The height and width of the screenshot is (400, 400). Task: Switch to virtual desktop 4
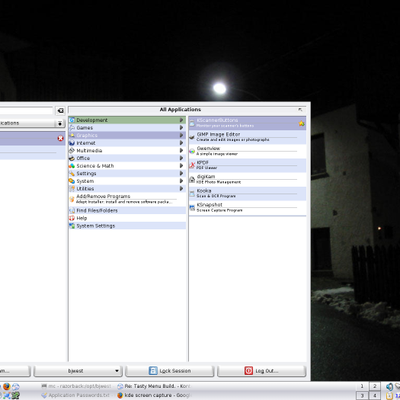click(375, 396)
